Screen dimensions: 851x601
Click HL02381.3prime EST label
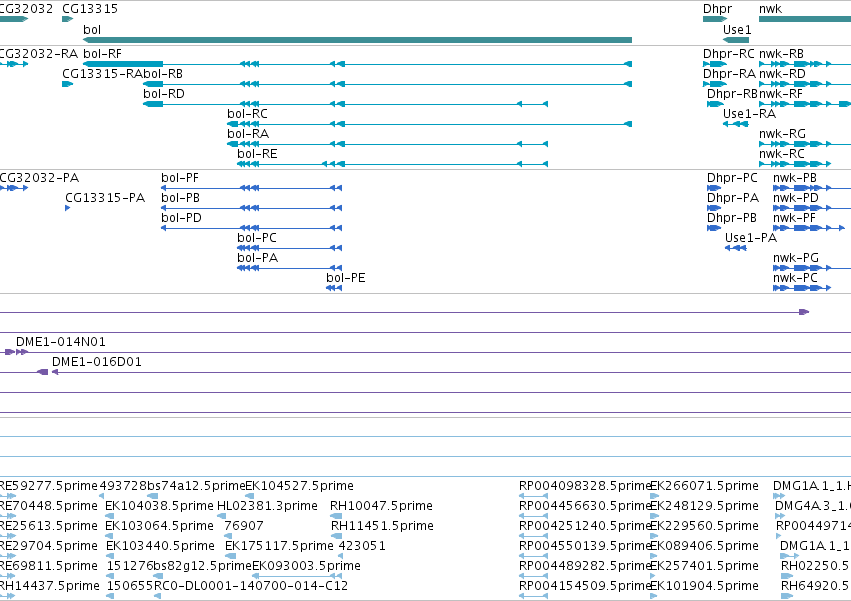coord(267,506)
